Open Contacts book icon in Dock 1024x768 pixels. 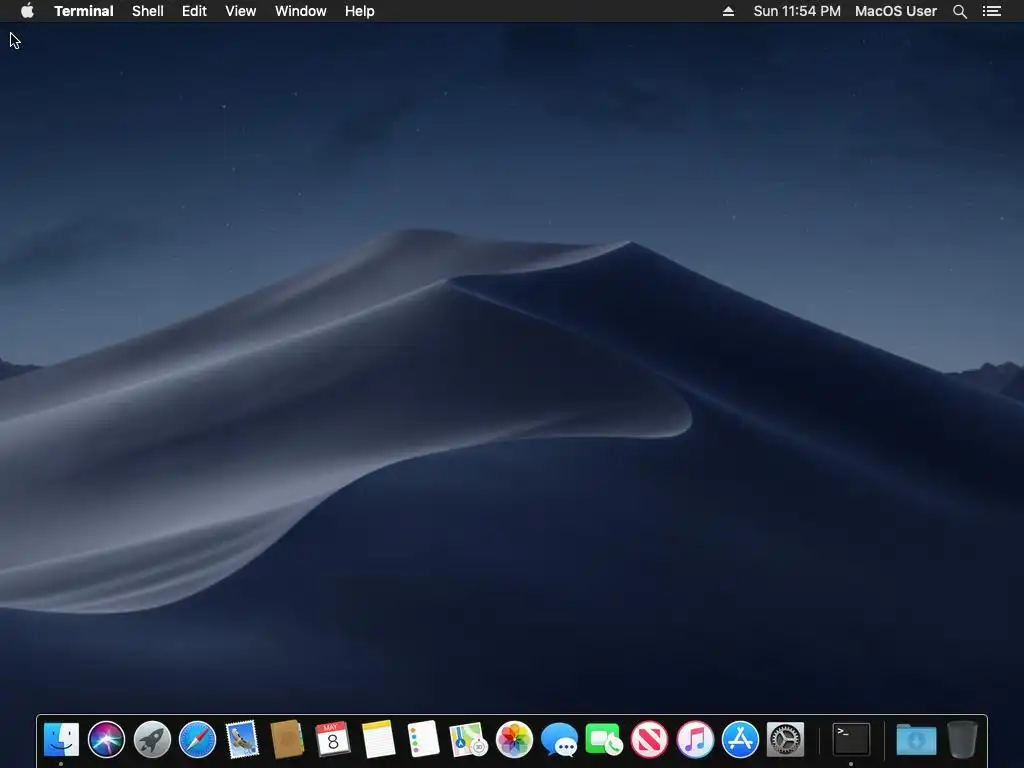point(287,739)
